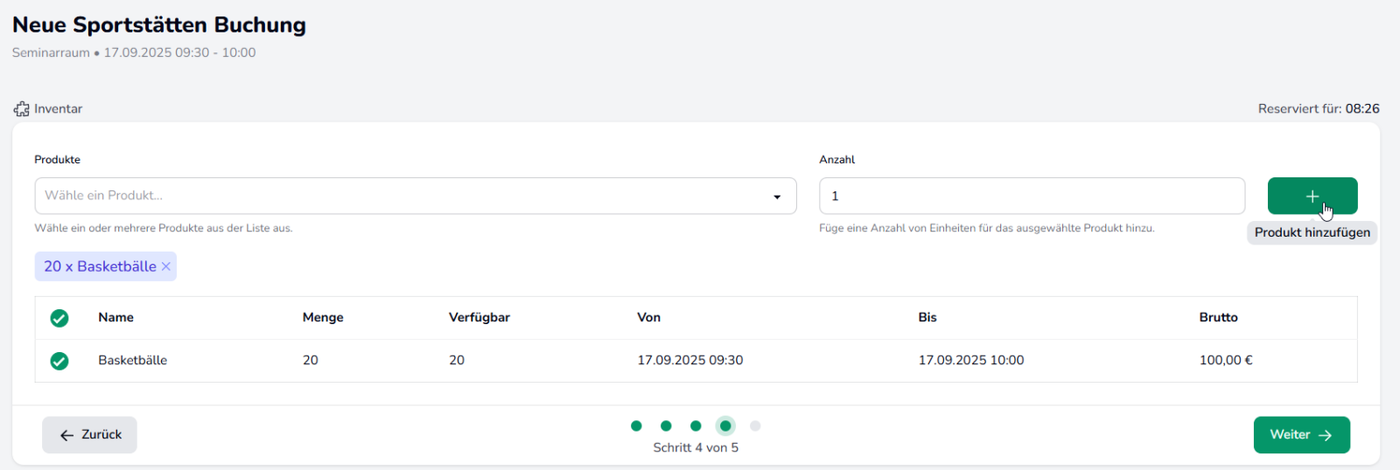Viewport: 1400px width, 470px height.
Task: Jump to third step dot
Action: [x=696, y=426]
